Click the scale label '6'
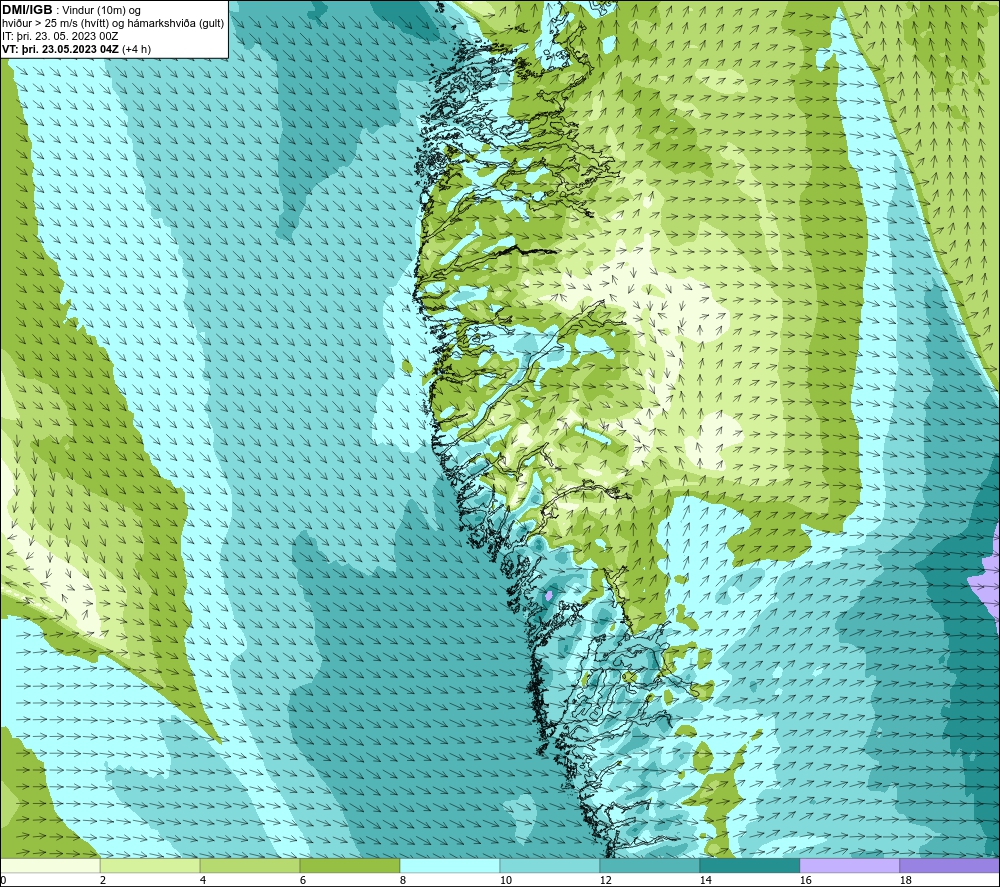This screenshot has width=1000, height=887. (303, 880)
